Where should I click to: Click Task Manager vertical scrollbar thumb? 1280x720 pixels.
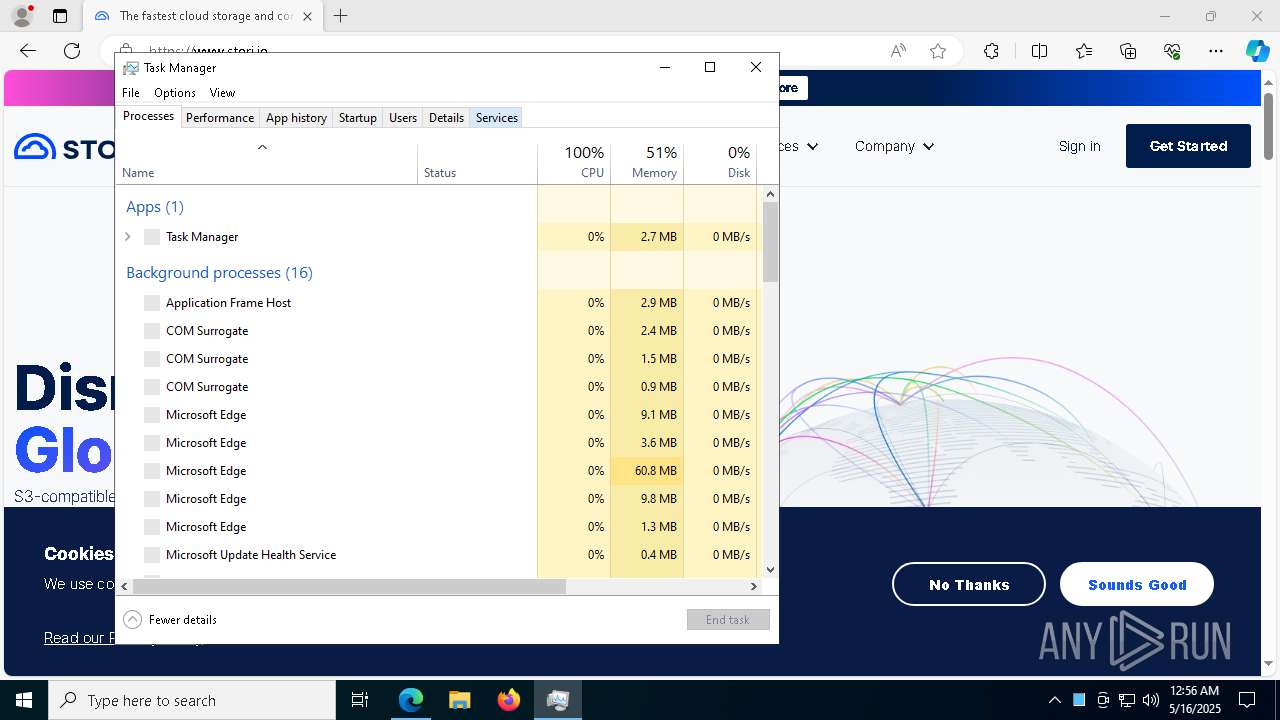pyautogui.click(x=770, y=241)
